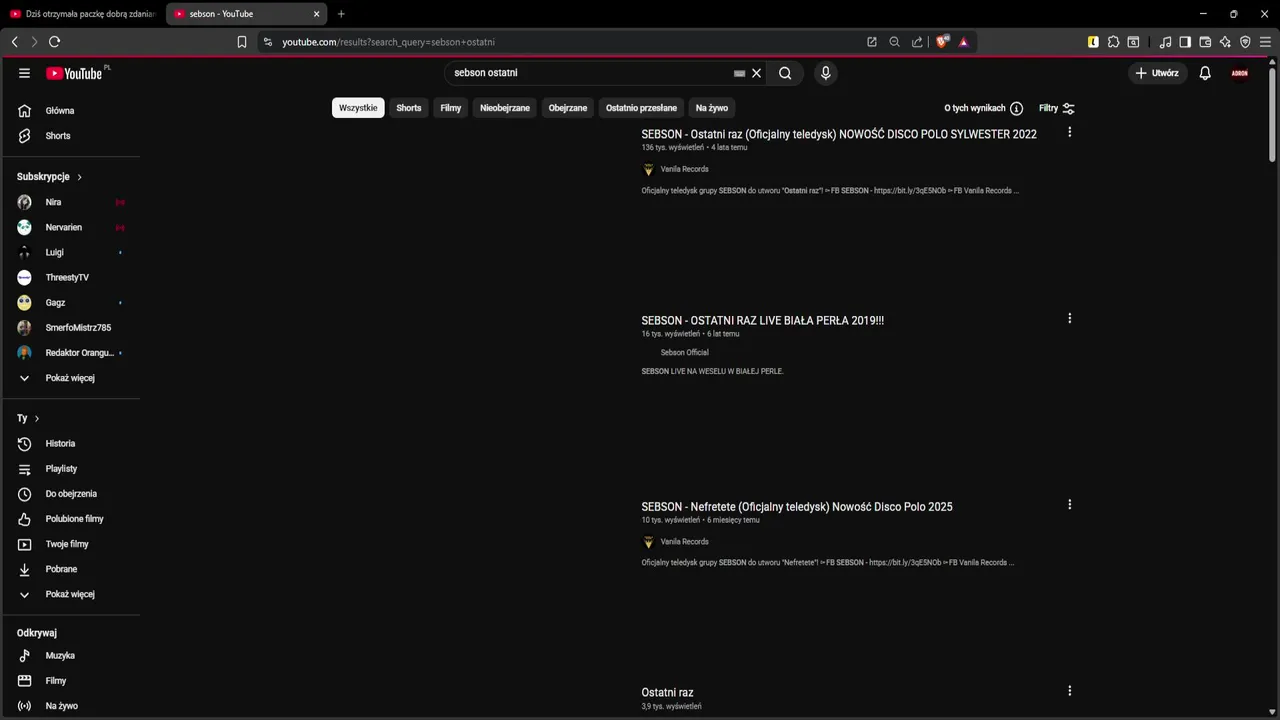Select the Filmy filter chip
The height and width of the screenshot is (720, 1280).
pyautogui.click(x=451, y=108)
